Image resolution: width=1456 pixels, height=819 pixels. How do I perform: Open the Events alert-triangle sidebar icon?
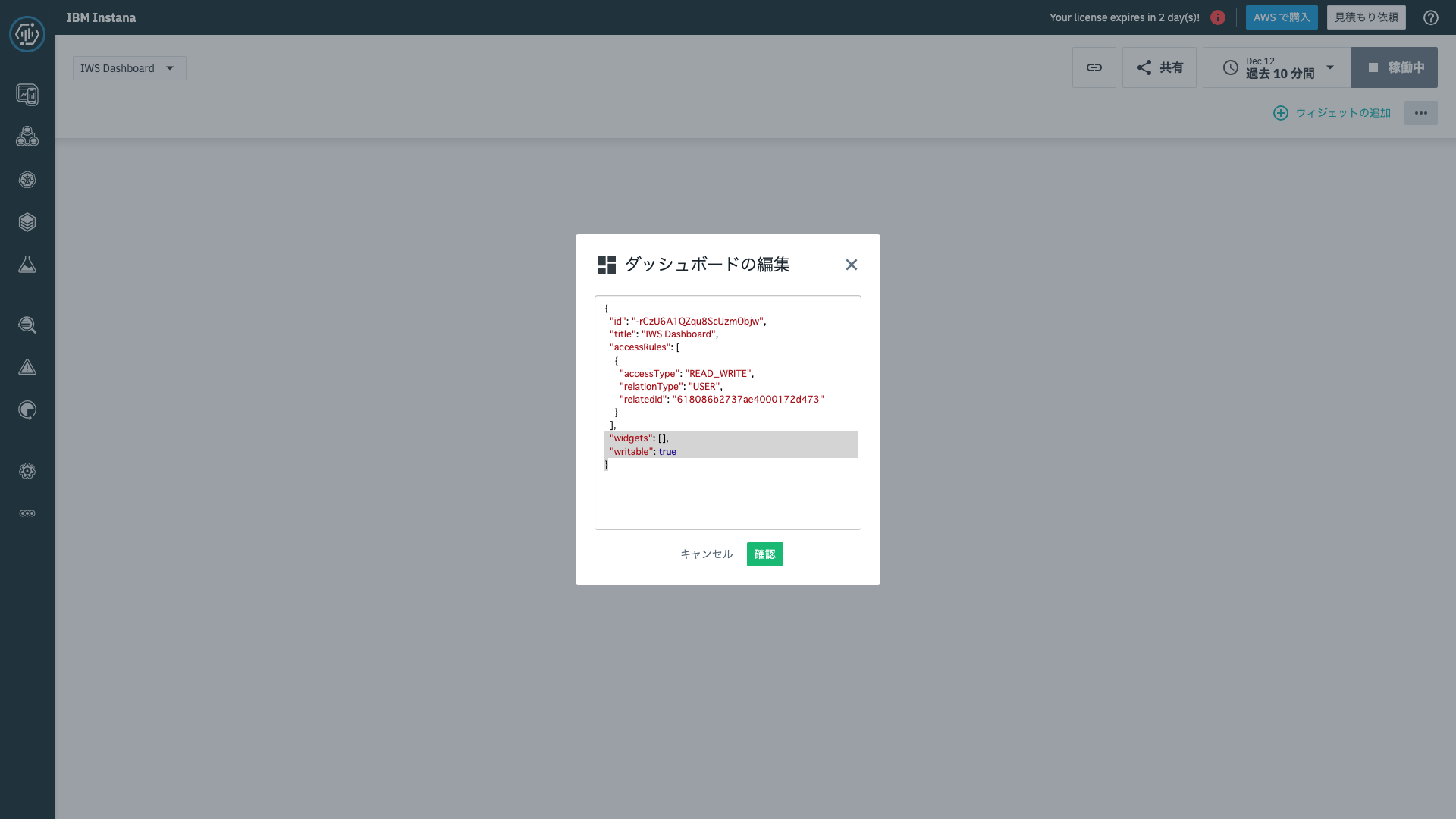click(27, 367)
